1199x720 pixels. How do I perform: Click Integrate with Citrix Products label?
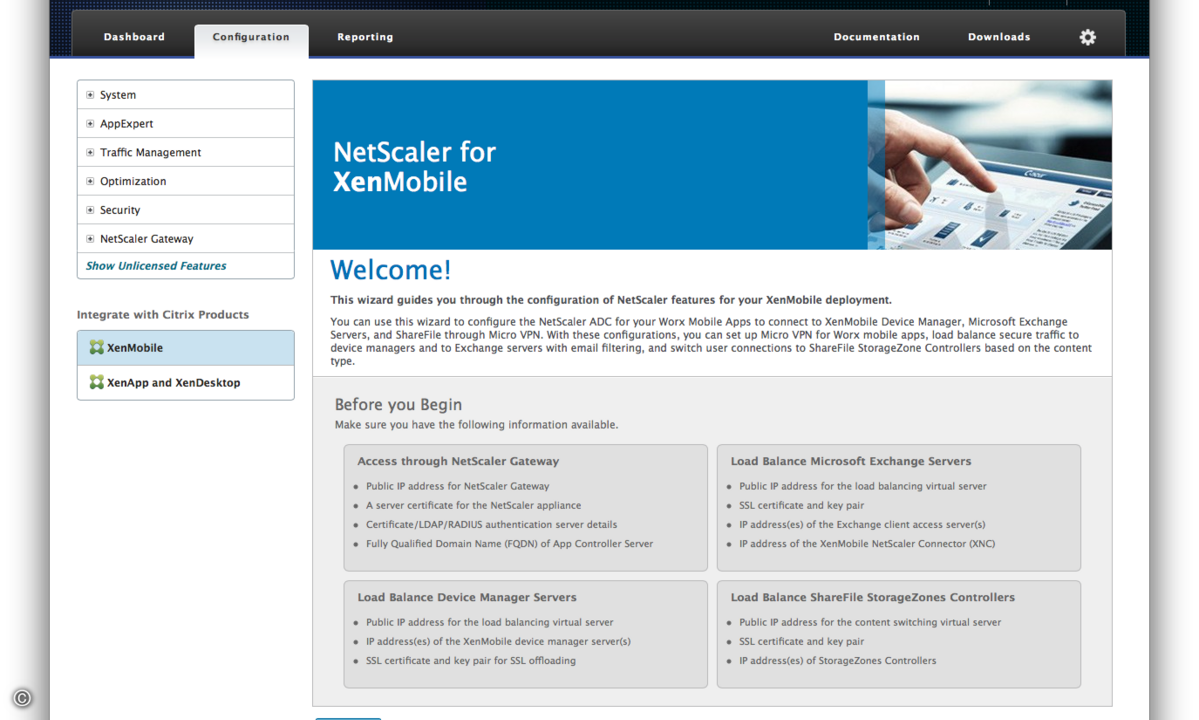[163, 314]
